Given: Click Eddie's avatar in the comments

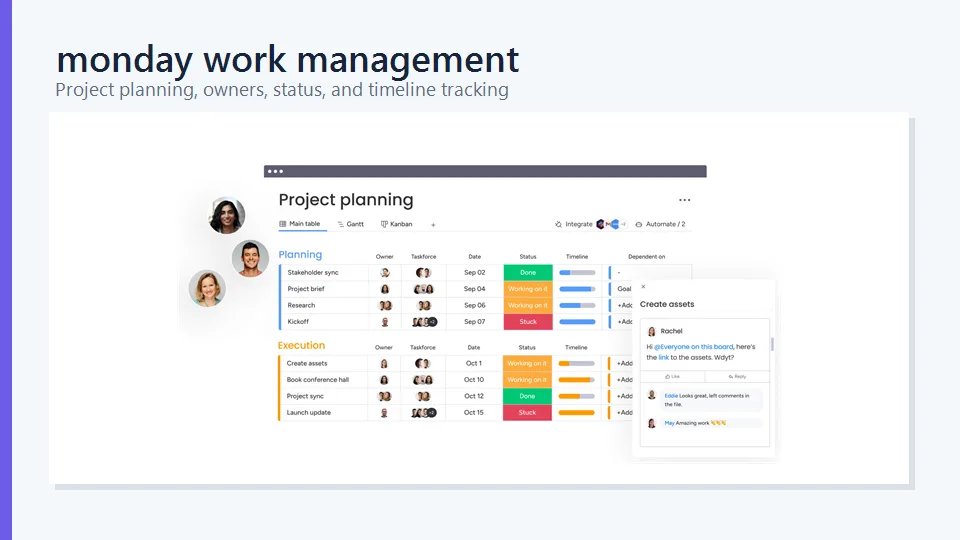Looking at the screenshot, I should pyautogui.click(x=651, y=396).
